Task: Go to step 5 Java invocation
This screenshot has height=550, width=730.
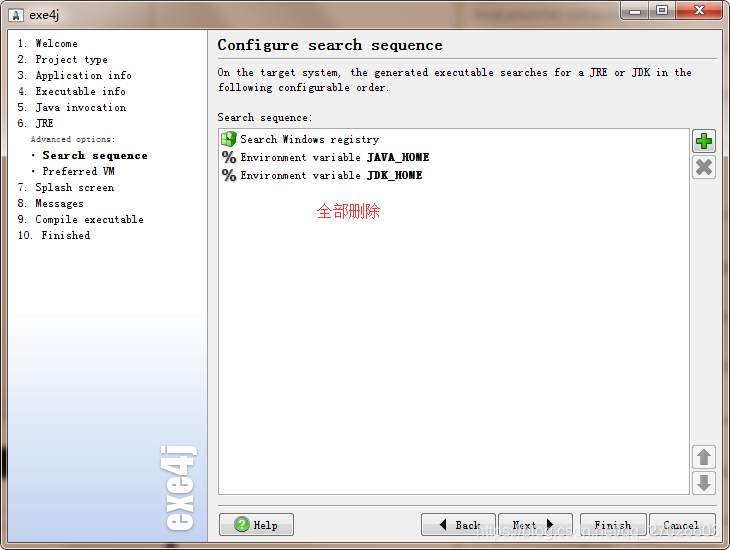Action: pyautogui.click(x=72, y=108)
